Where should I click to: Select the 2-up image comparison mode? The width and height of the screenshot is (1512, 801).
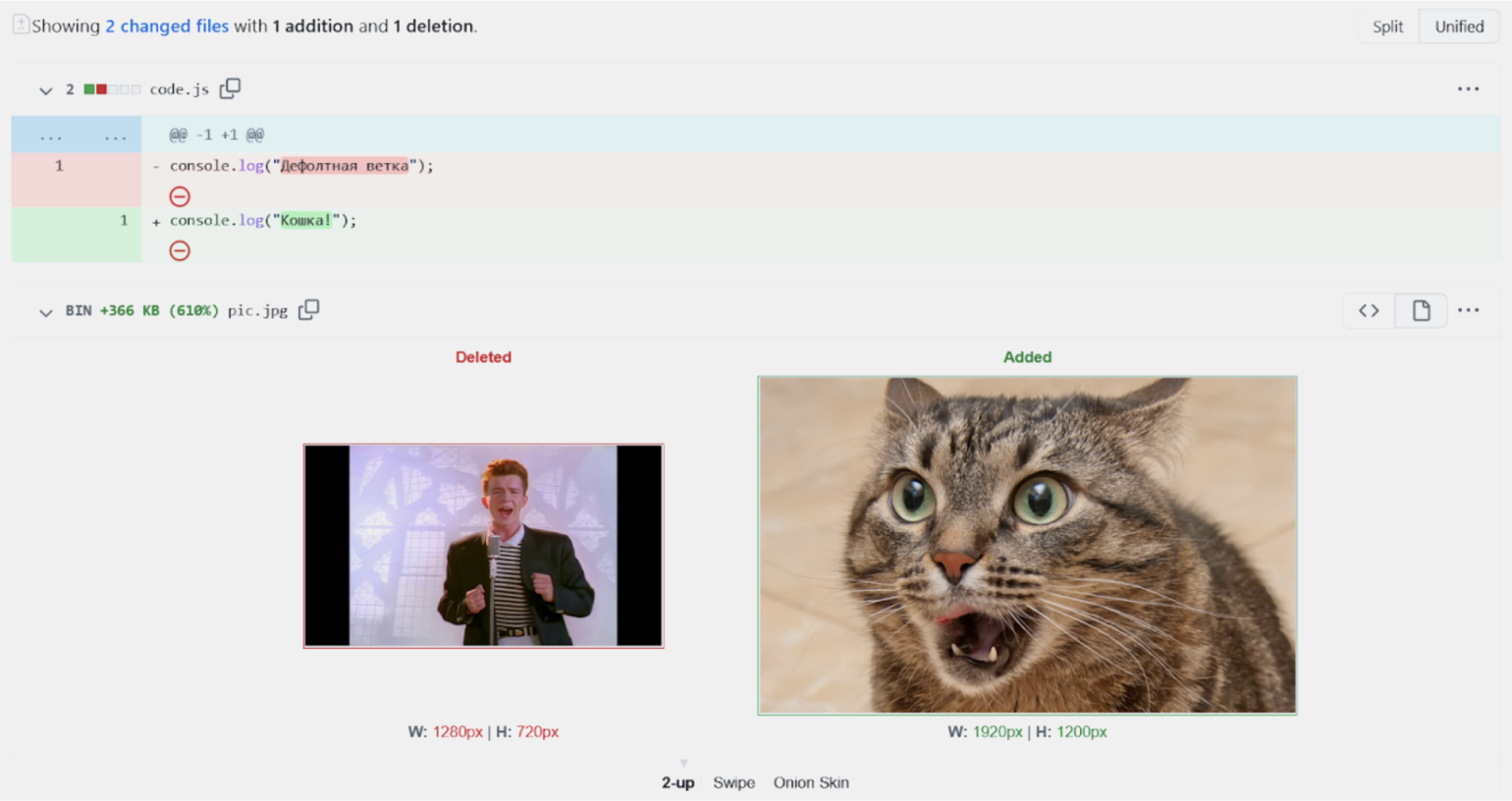coord(677,782)
